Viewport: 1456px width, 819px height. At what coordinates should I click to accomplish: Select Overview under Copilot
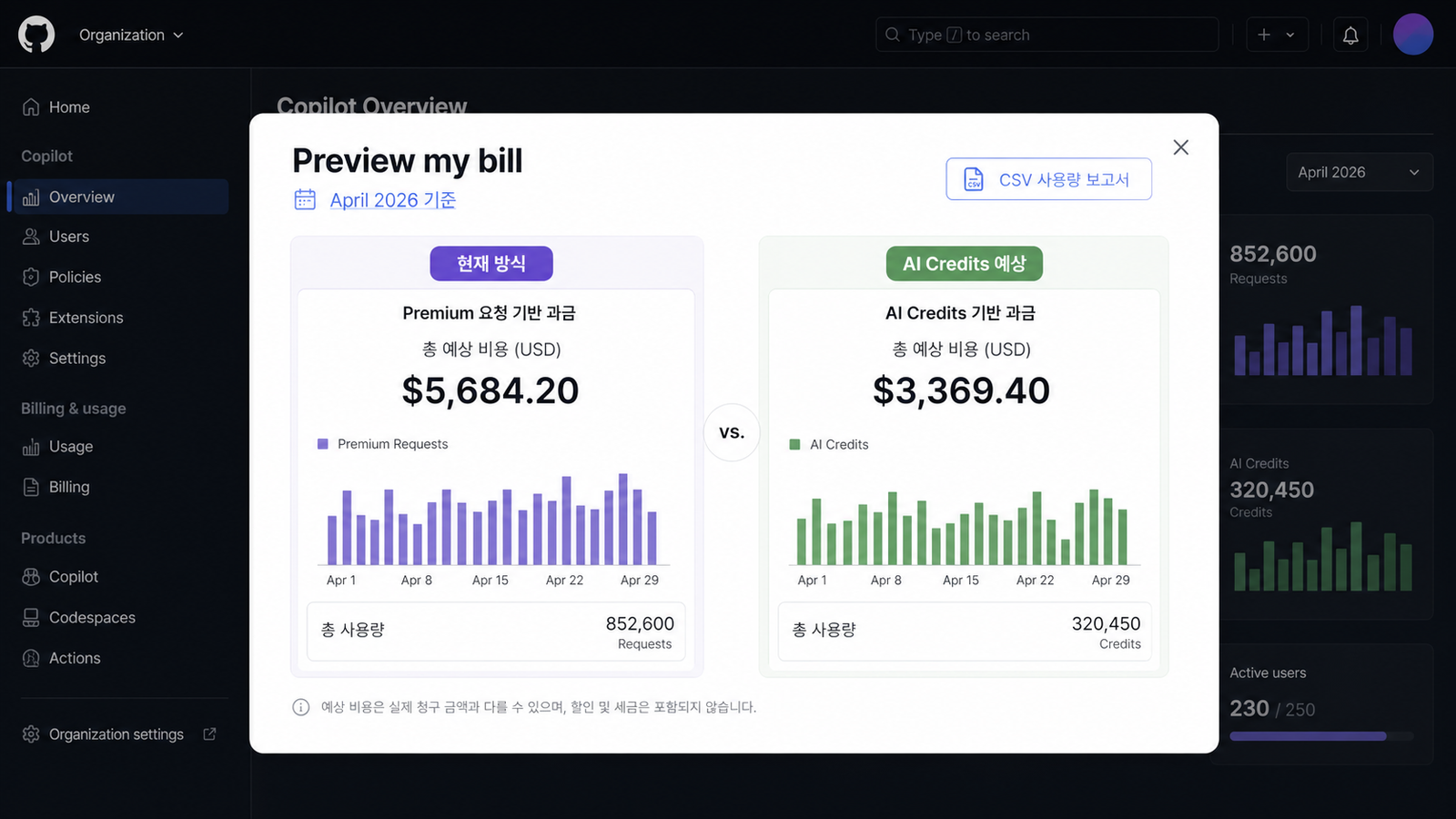[x=118, y=197]
